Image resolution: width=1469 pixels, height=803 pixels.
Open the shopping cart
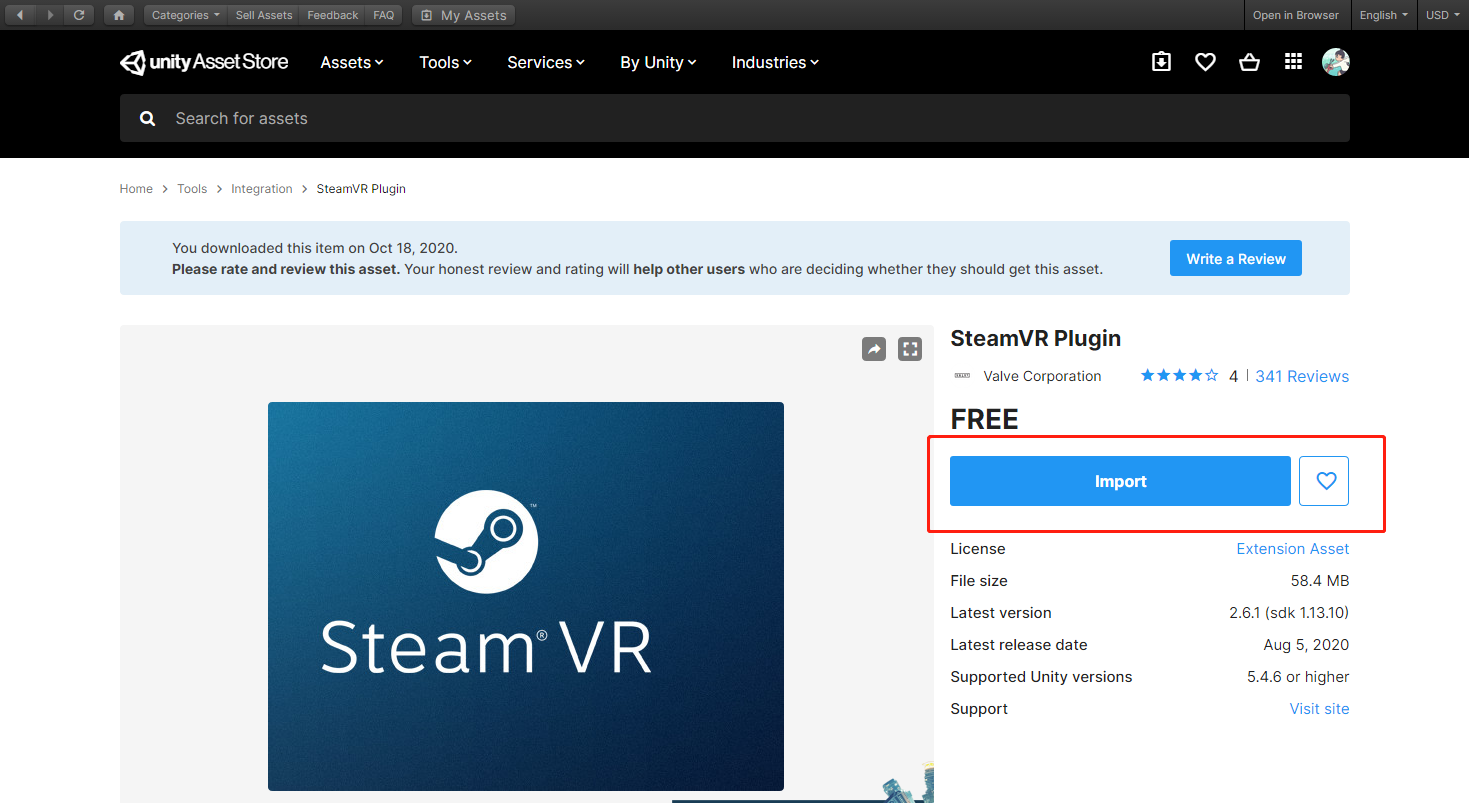coord(1249,61)
